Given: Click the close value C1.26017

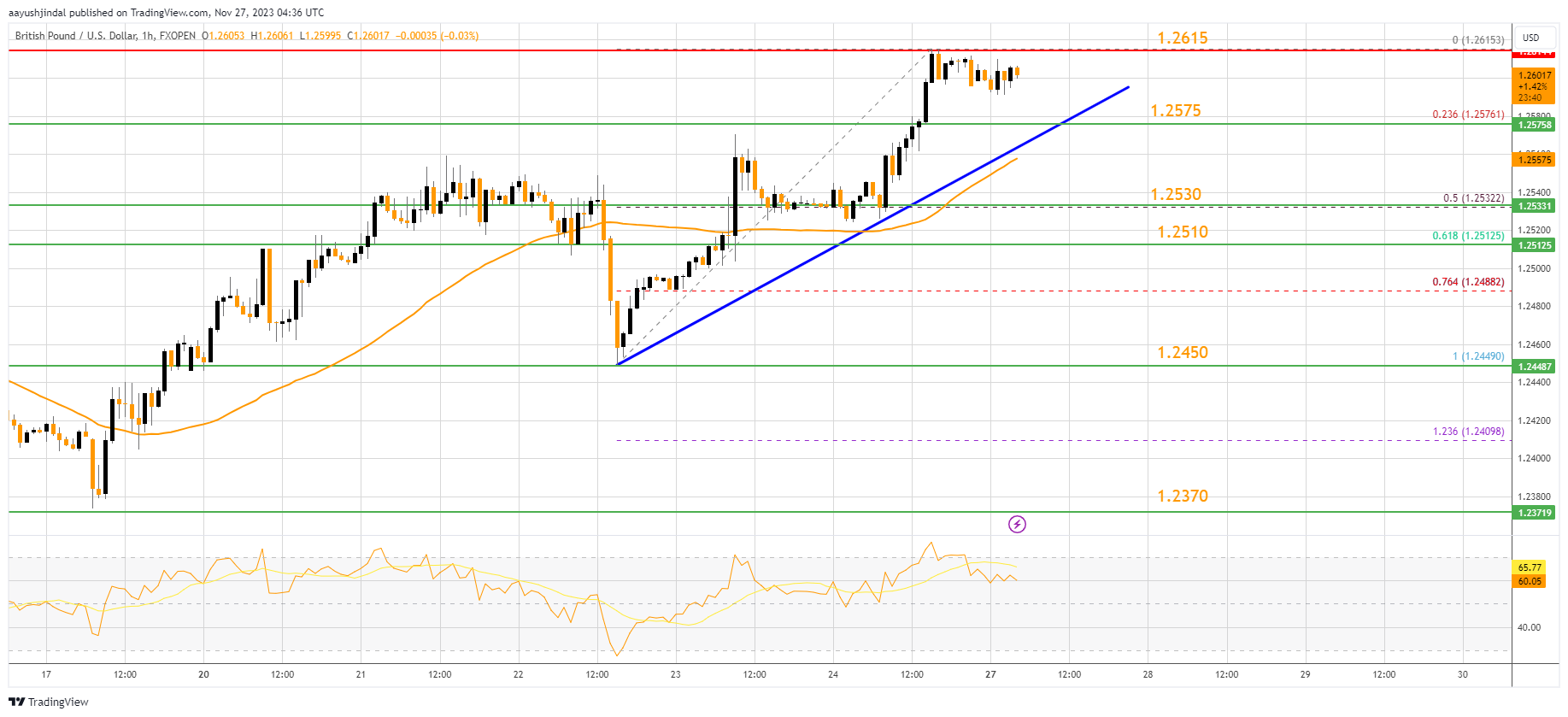Looking at the screenshot, I should (x=368, y=36).
